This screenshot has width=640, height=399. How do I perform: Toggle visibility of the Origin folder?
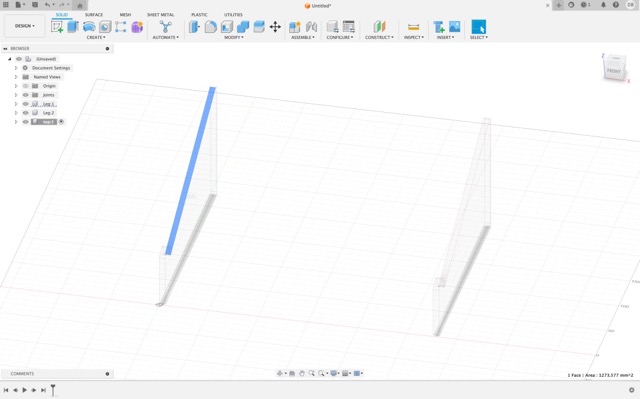[26, 86]
